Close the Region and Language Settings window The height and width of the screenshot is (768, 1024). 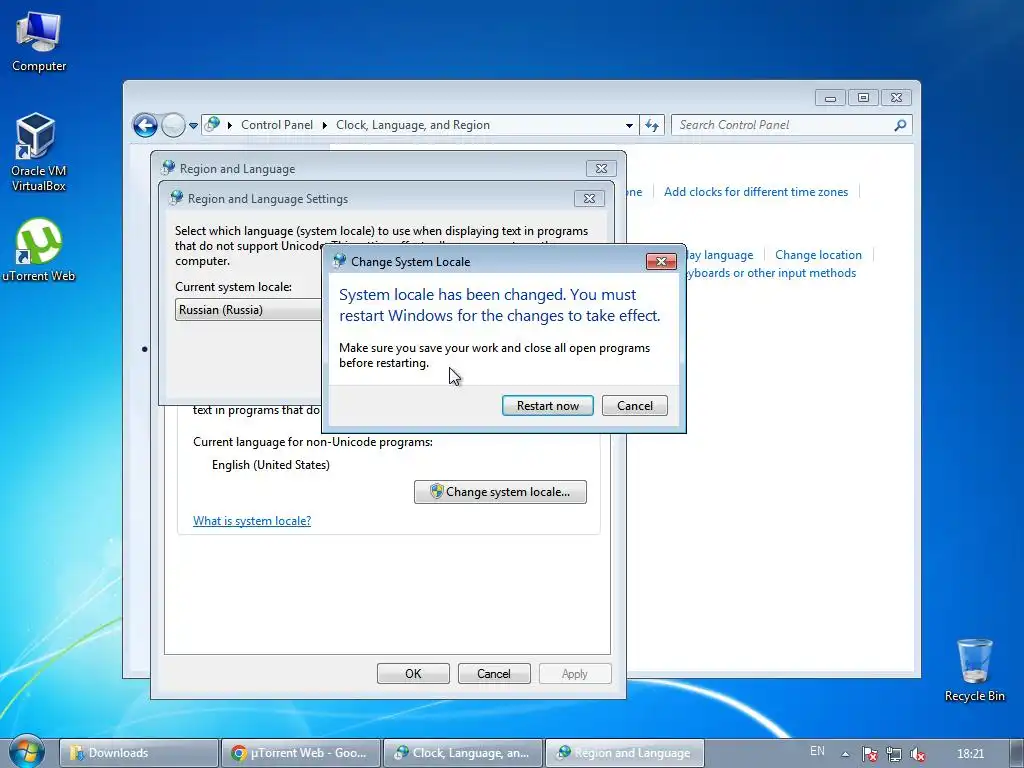(x=589, y=199)
